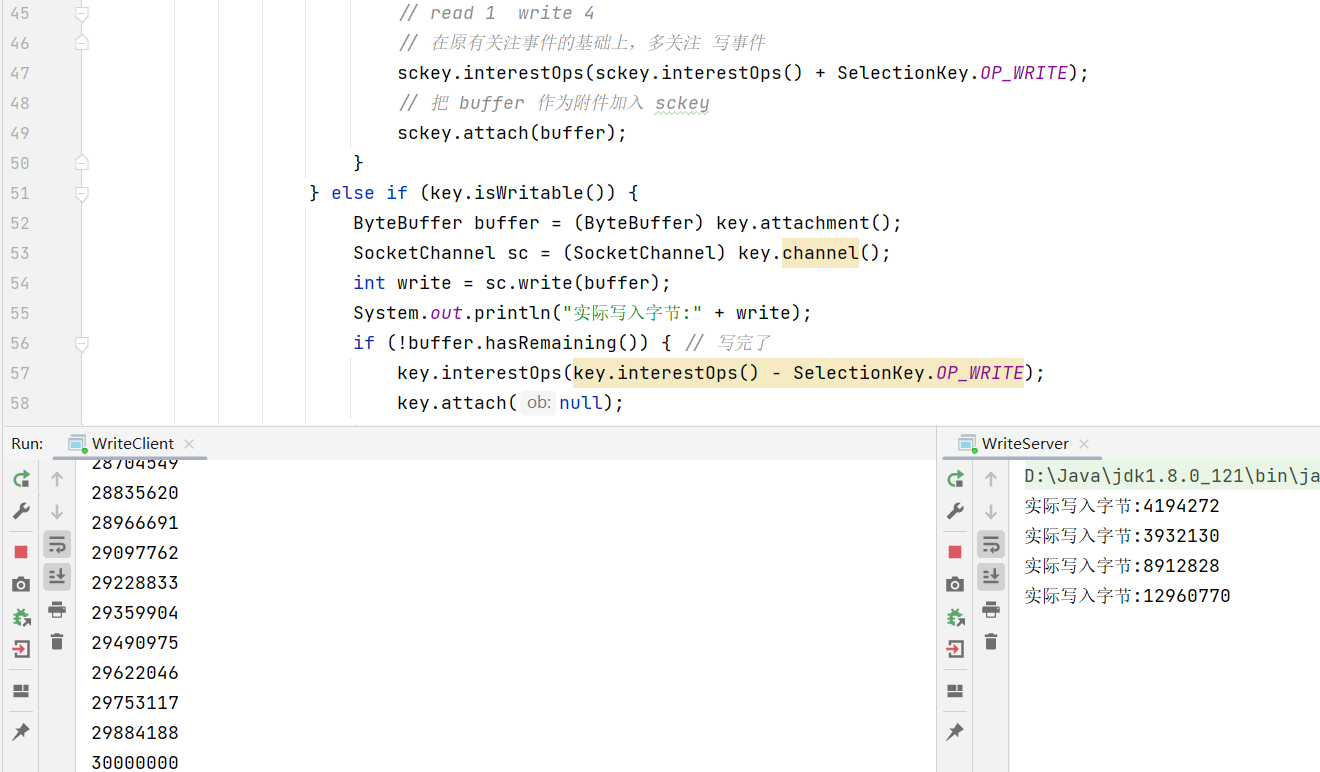Dump threads with camera icon in WriteClient panel
Screen dimensions: 1320x772
pos(21,584)
